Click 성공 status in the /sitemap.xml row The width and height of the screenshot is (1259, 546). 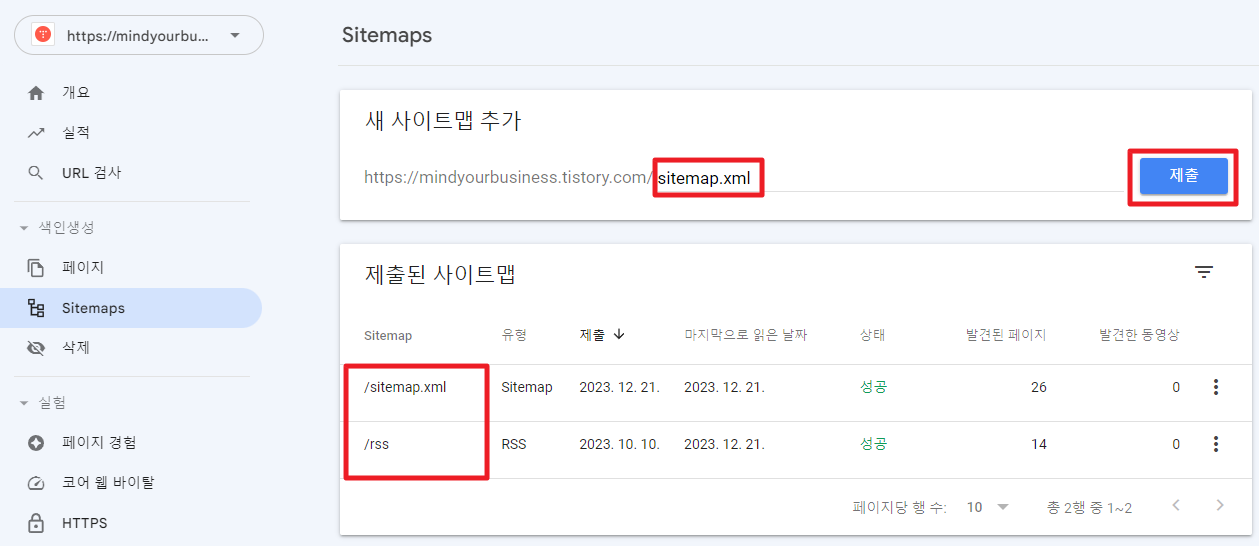click(x=873, y=387)
